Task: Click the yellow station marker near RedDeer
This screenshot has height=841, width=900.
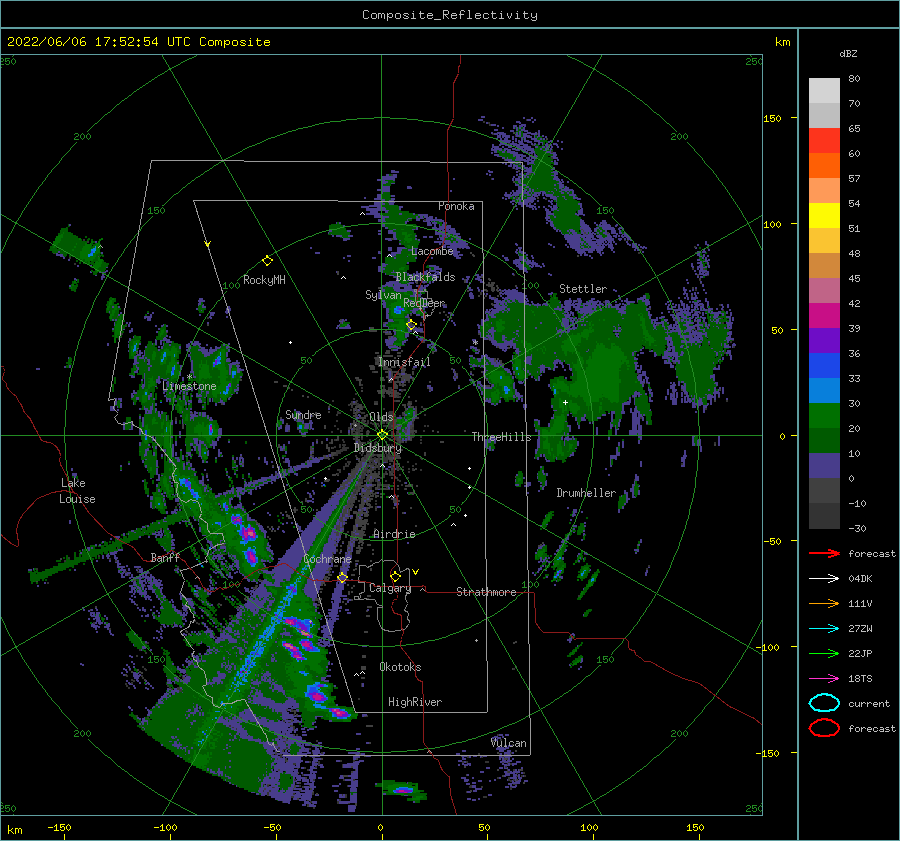Action: pyautogui.click(x=411, y=325)
